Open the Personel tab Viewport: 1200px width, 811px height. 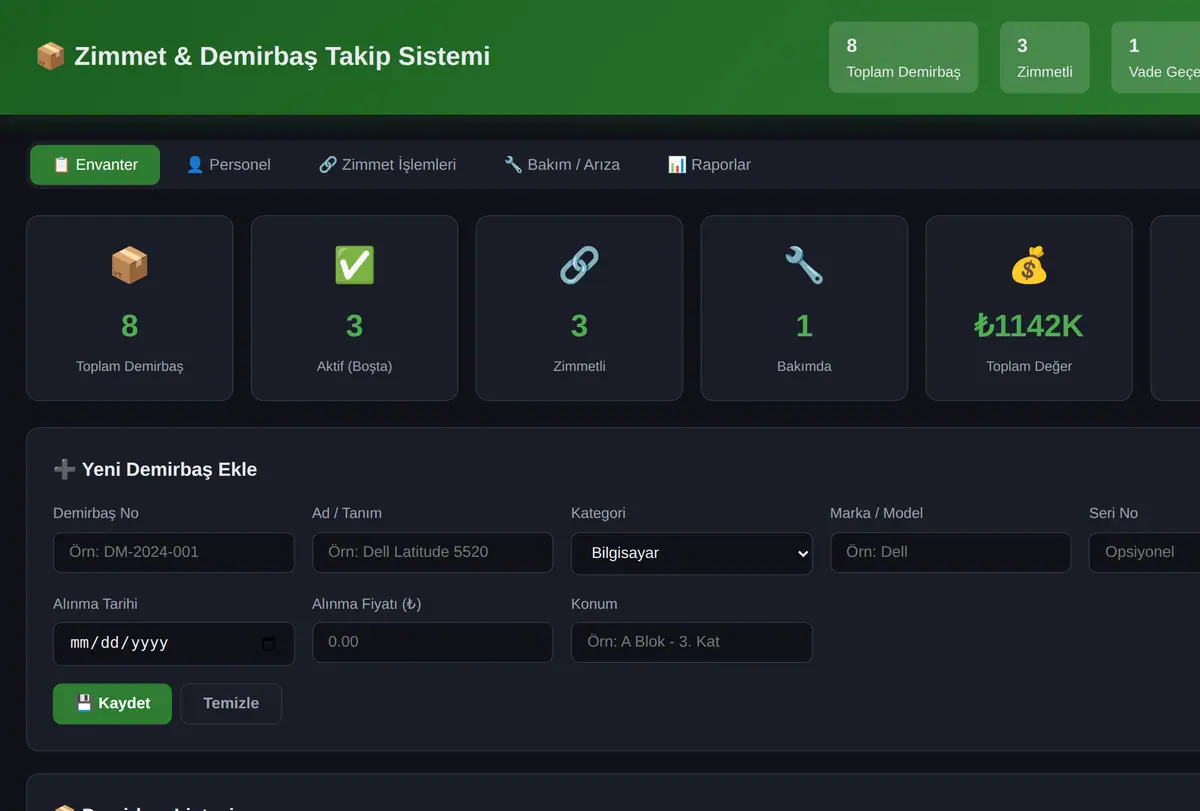click(x=228, y=165)
